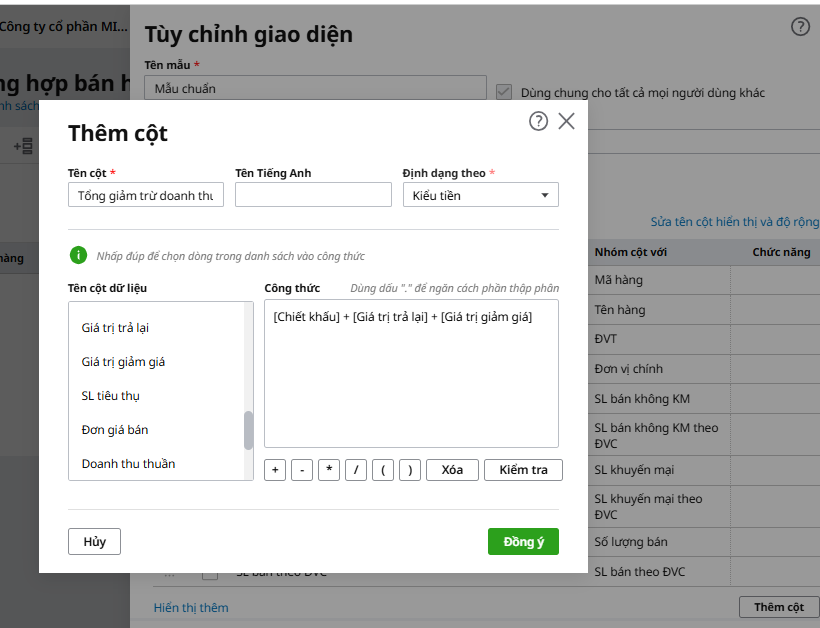Screen dimensions: 820x628
Task: Click the data column list scrollbar thumb
Action: point(248,430)
